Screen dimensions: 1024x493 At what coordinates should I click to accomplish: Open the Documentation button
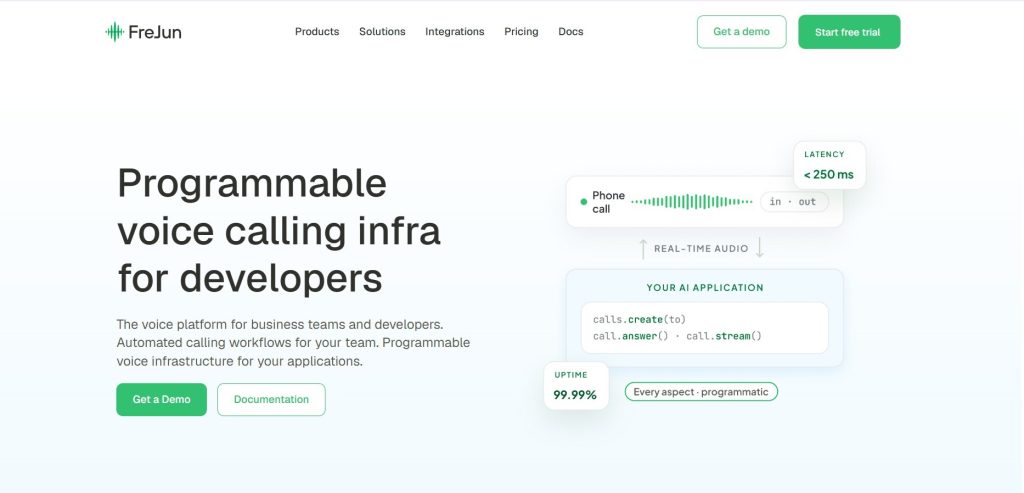tap(271, 399)
